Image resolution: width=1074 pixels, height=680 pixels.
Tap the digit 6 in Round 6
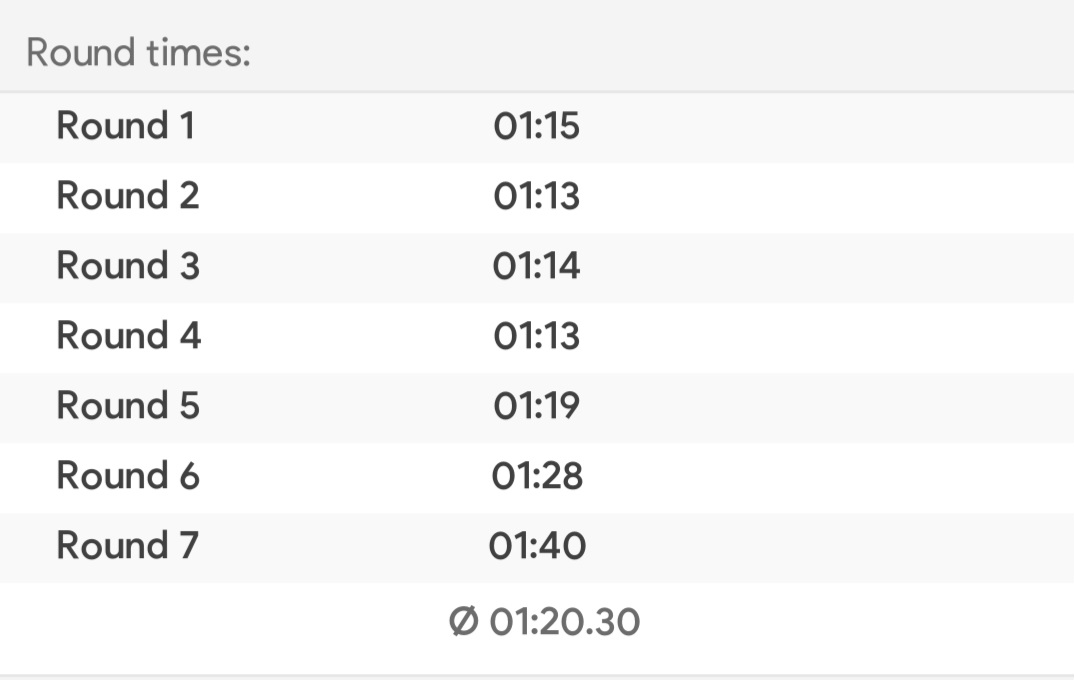[190, 475]
